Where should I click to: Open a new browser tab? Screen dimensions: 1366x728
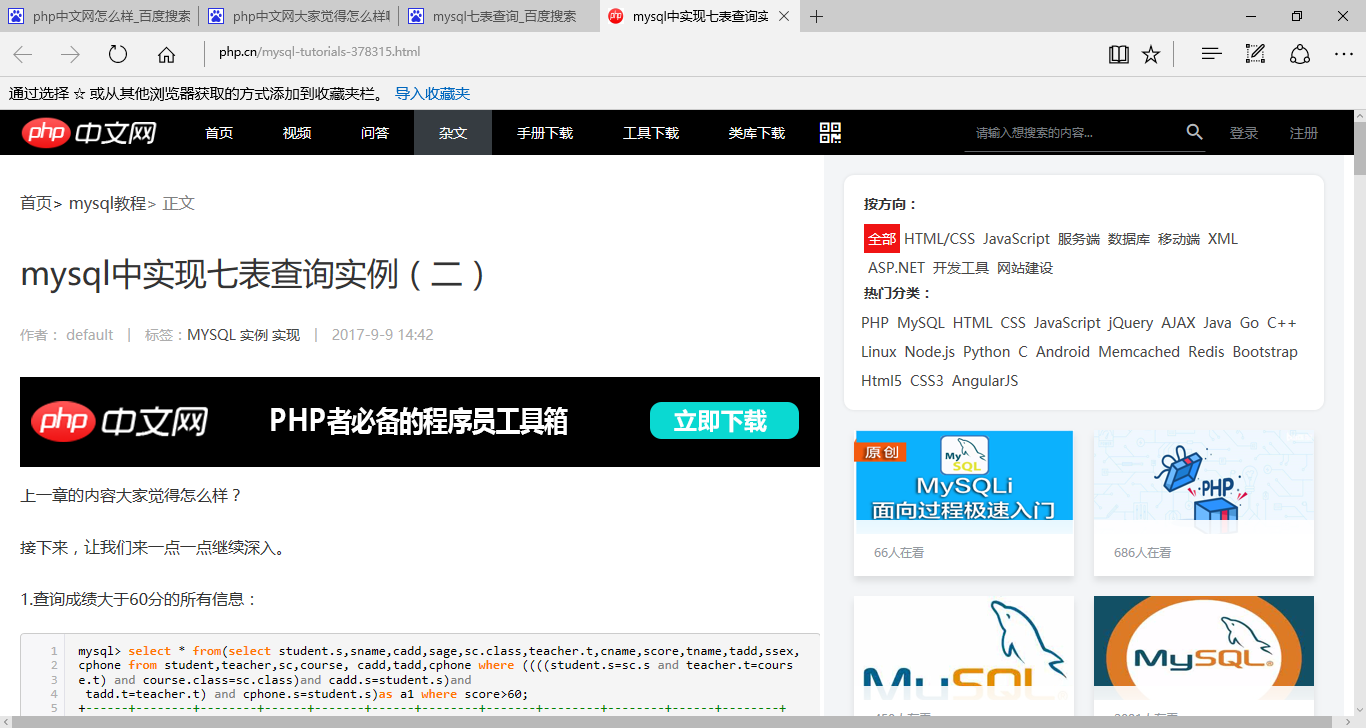817,16
